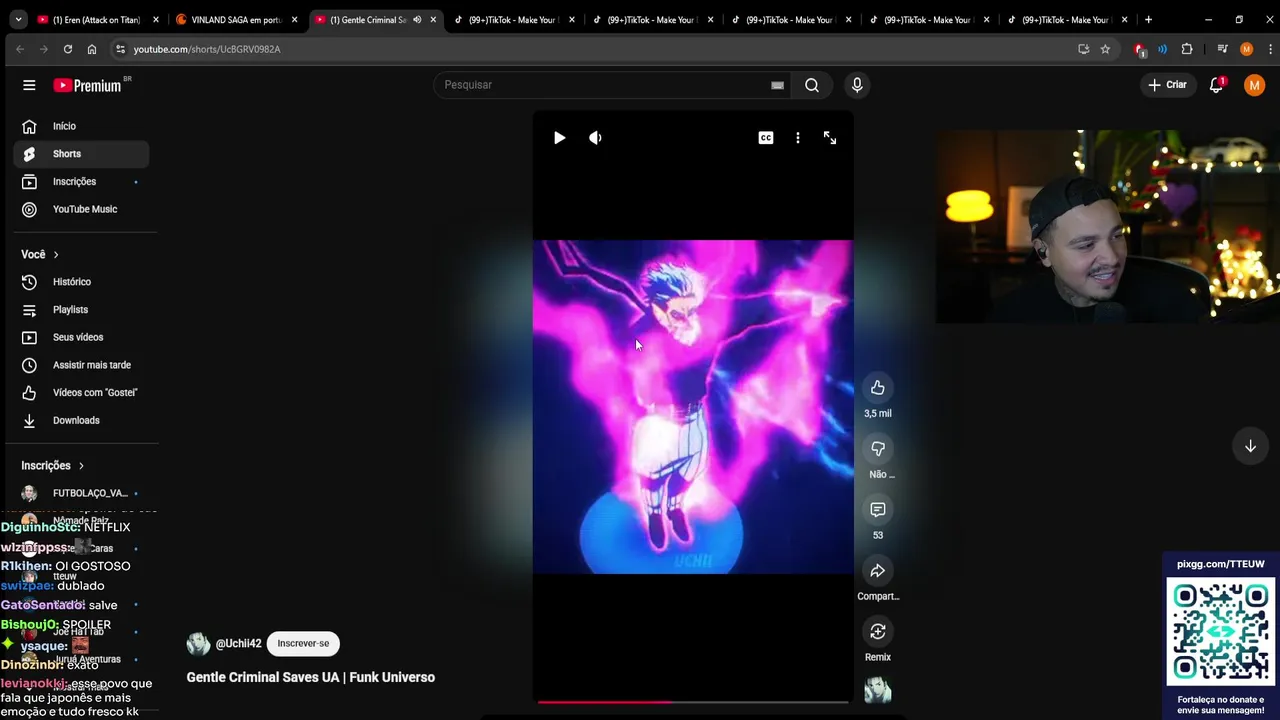Start voice search with the microphone
1280x720 pixels.
tap(857, 85)
